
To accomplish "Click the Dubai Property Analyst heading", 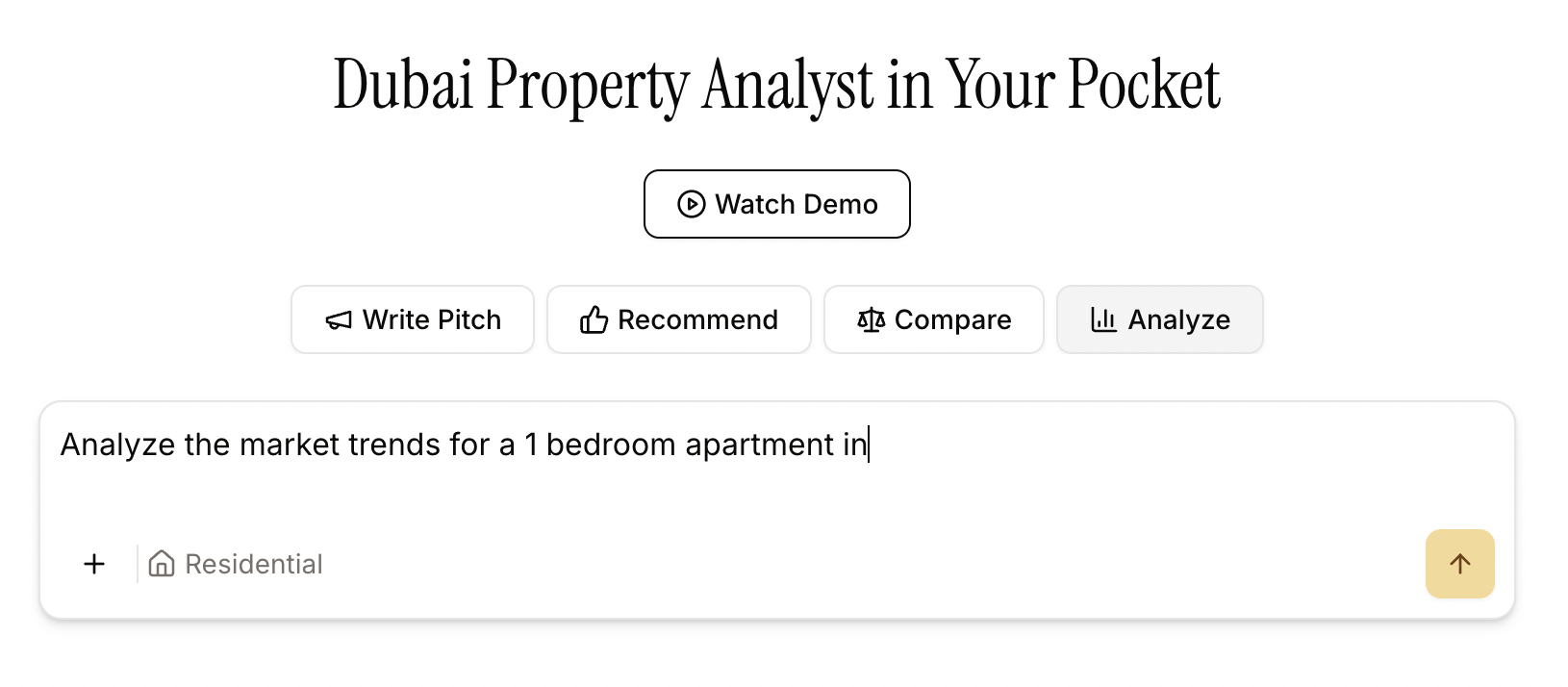I will (x=777, y=86).
